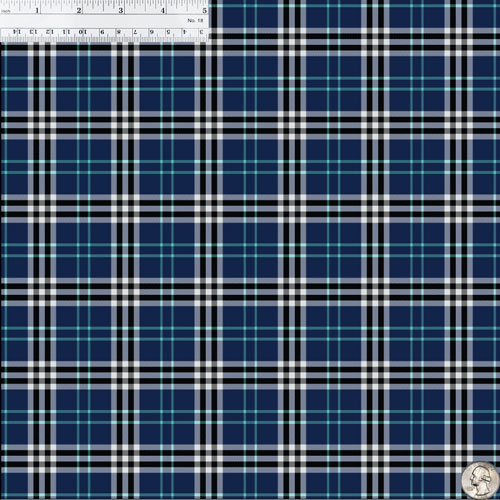
Task: Click the upside-down 13 centimeter number
Action: tap(33, 32)
